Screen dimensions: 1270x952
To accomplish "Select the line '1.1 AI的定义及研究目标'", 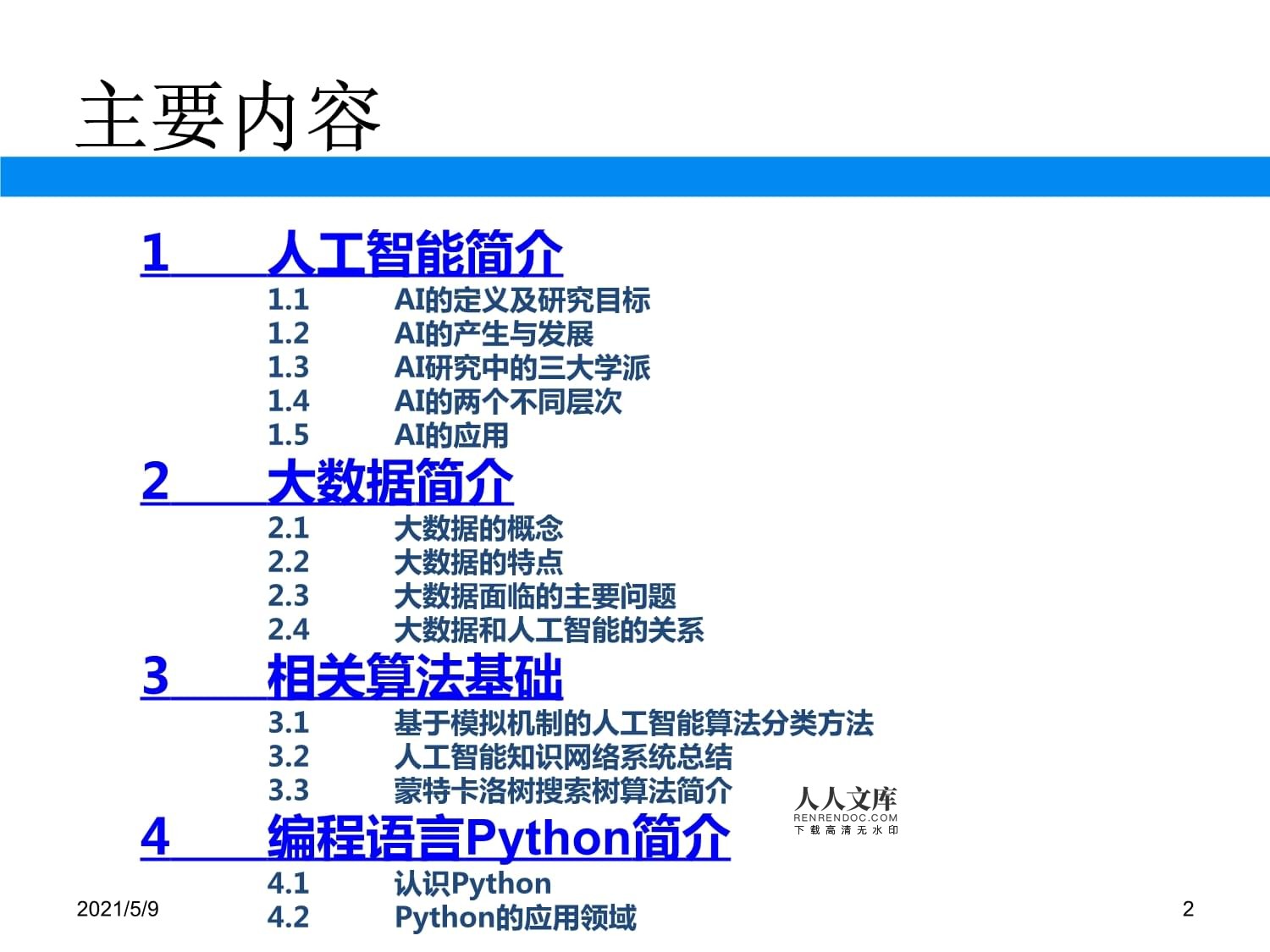I will (x=459, y=300).
